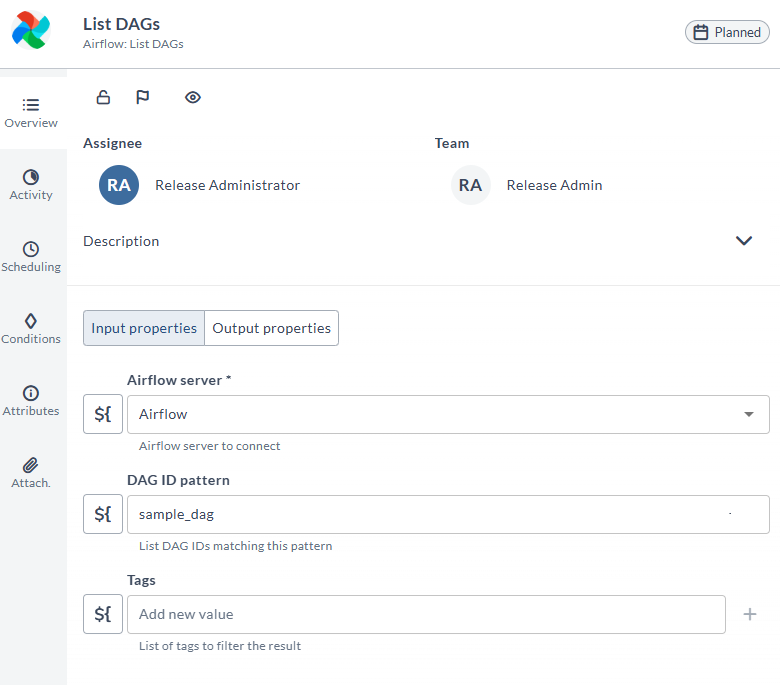Click the Tags Add new value field
The image size is (780, 685).
click(x=426, y=614)
